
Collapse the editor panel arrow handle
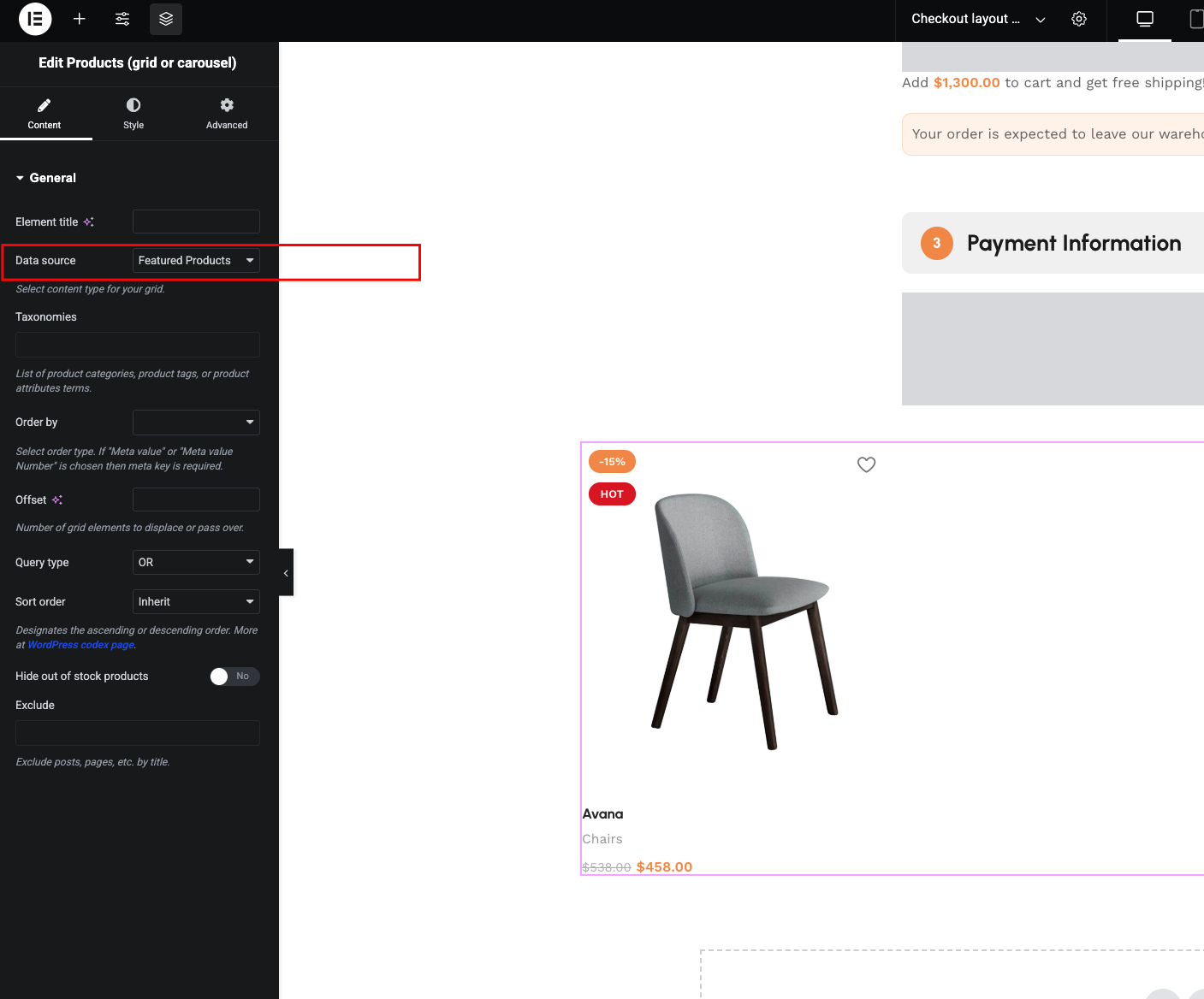[x=286, y=573]
